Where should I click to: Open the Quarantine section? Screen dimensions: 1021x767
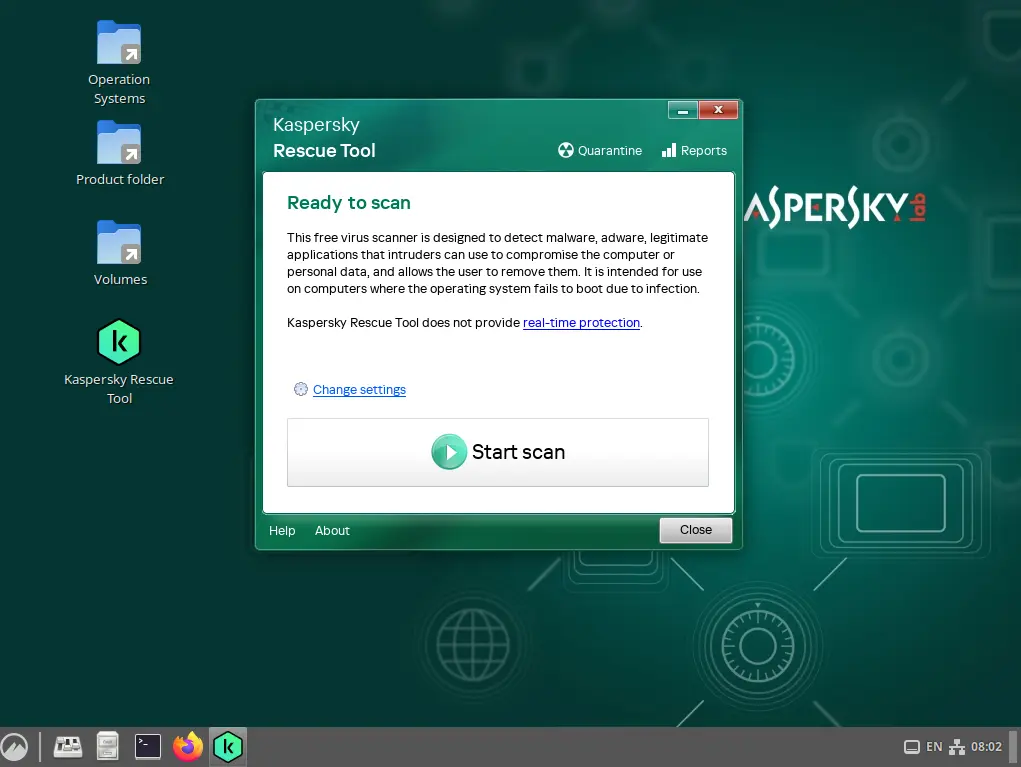pyautogui.click(x=599, y=150)
